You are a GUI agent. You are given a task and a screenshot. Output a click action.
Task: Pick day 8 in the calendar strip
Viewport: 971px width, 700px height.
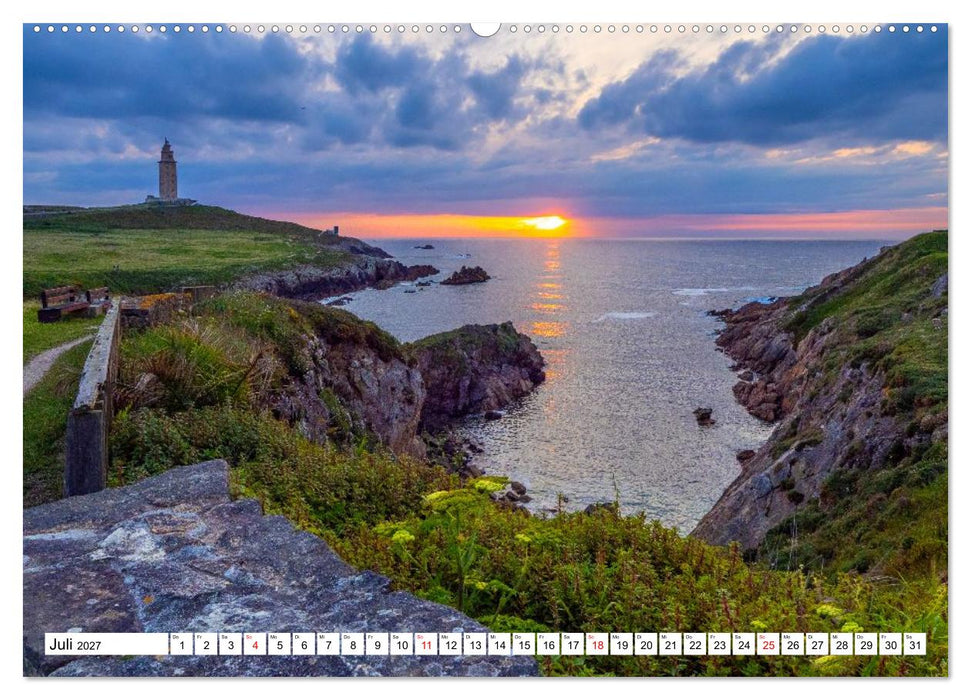(x=352, y=644)
